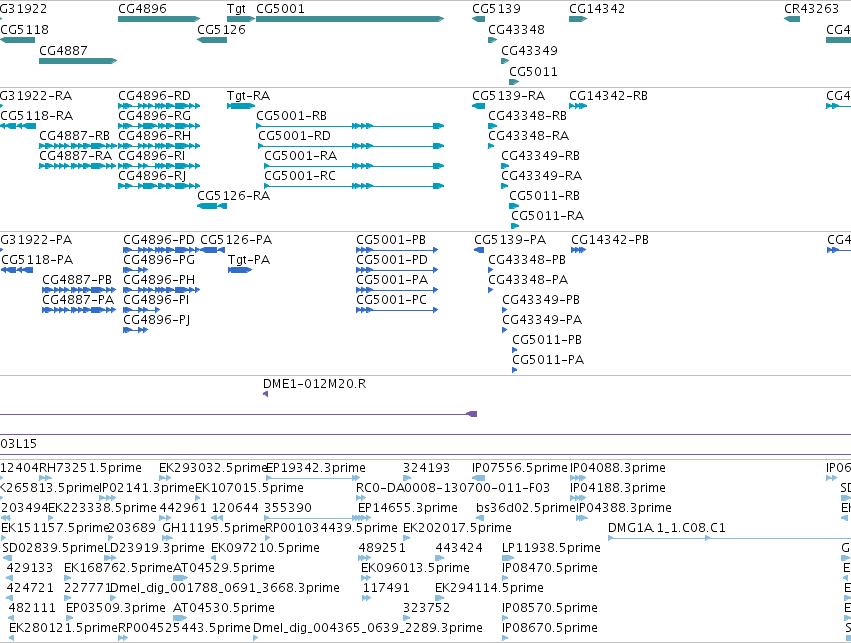
Task: Select the CG4896 gene bar
Action: 159,19
